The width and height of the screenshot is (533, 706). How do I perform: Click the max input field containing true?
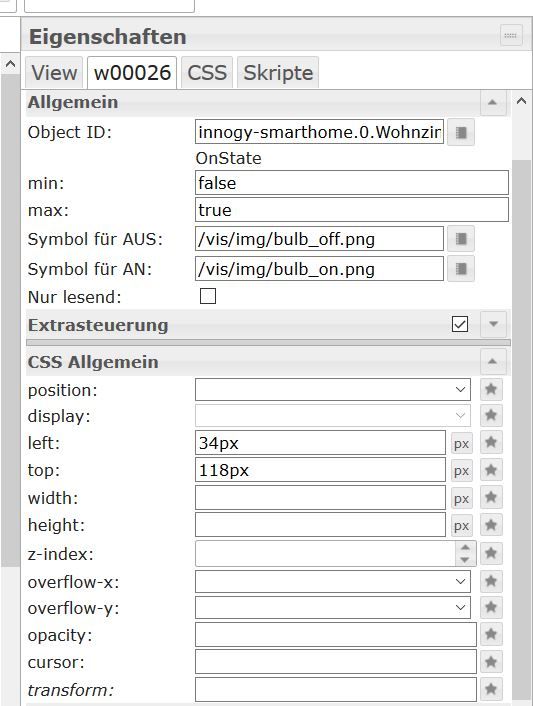tap(352, 210)
